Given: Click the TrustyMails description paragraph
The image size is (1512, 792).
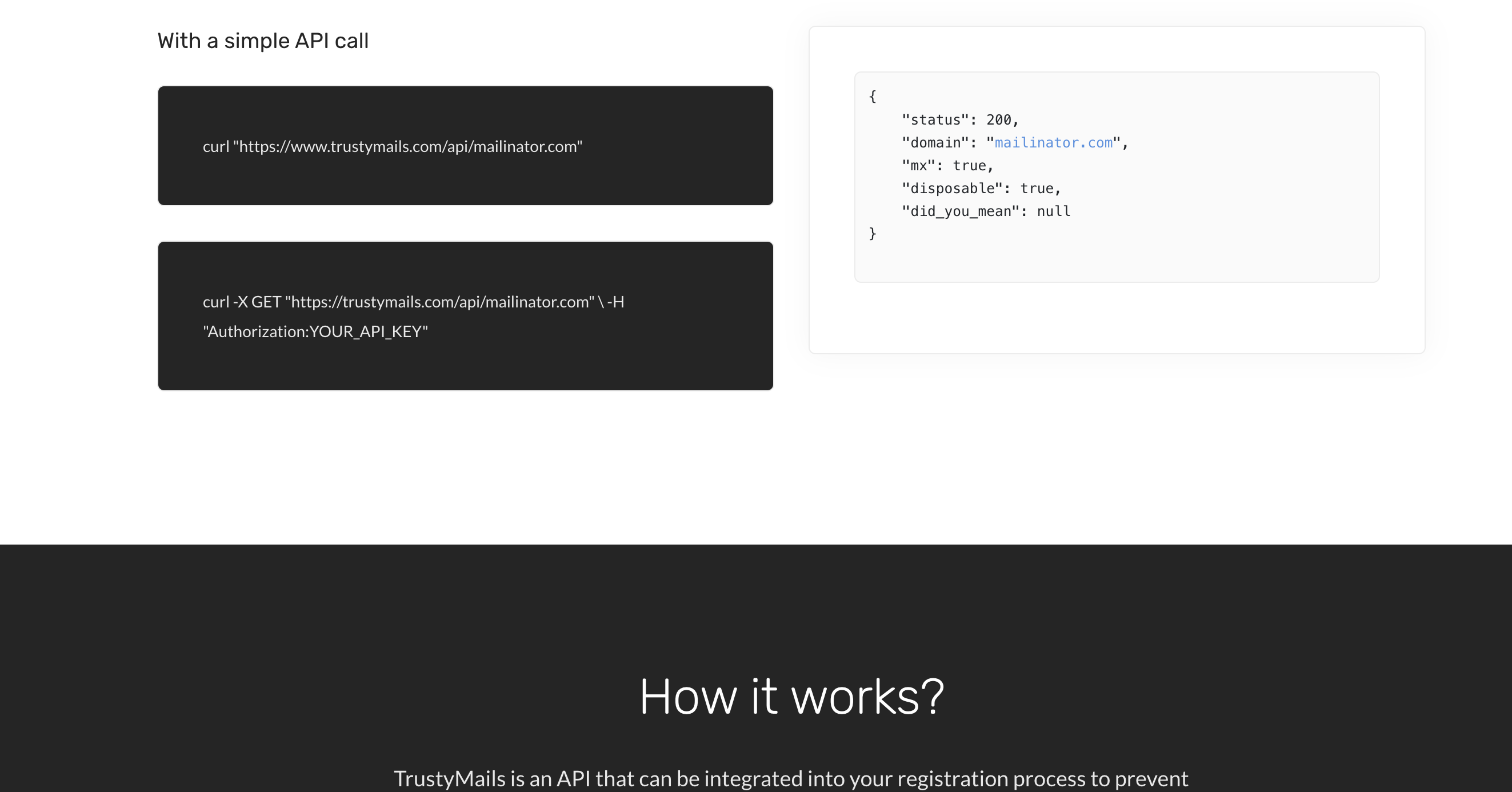Looking at the screenshot, I should [x=791, y=778].
